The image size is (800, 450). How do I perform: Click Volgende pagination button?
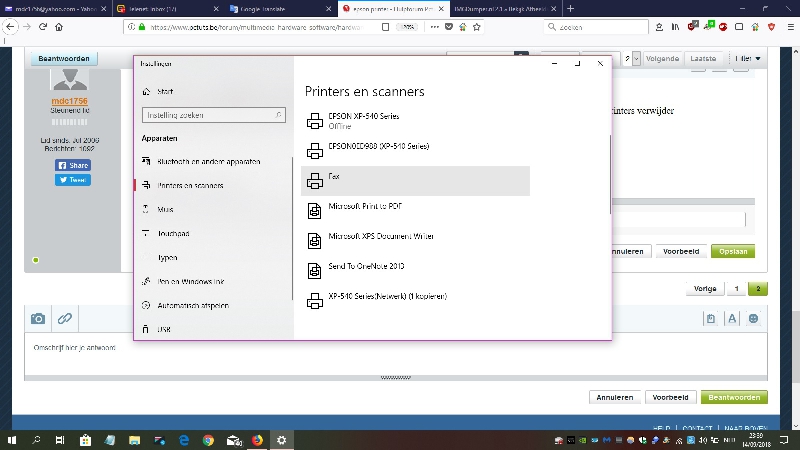pos(662,59)
